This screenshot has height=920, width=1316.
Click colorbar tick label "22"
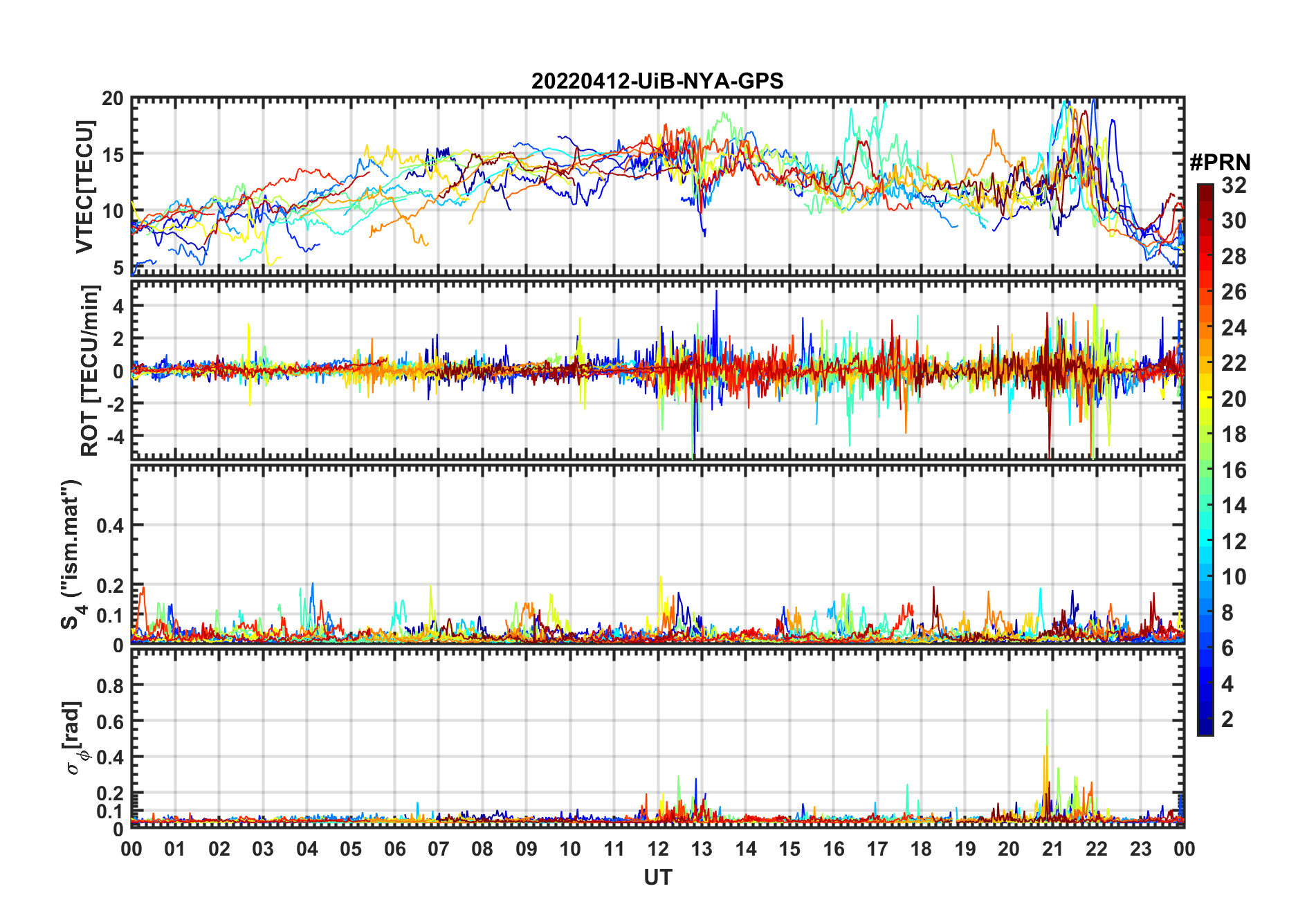1234,363
